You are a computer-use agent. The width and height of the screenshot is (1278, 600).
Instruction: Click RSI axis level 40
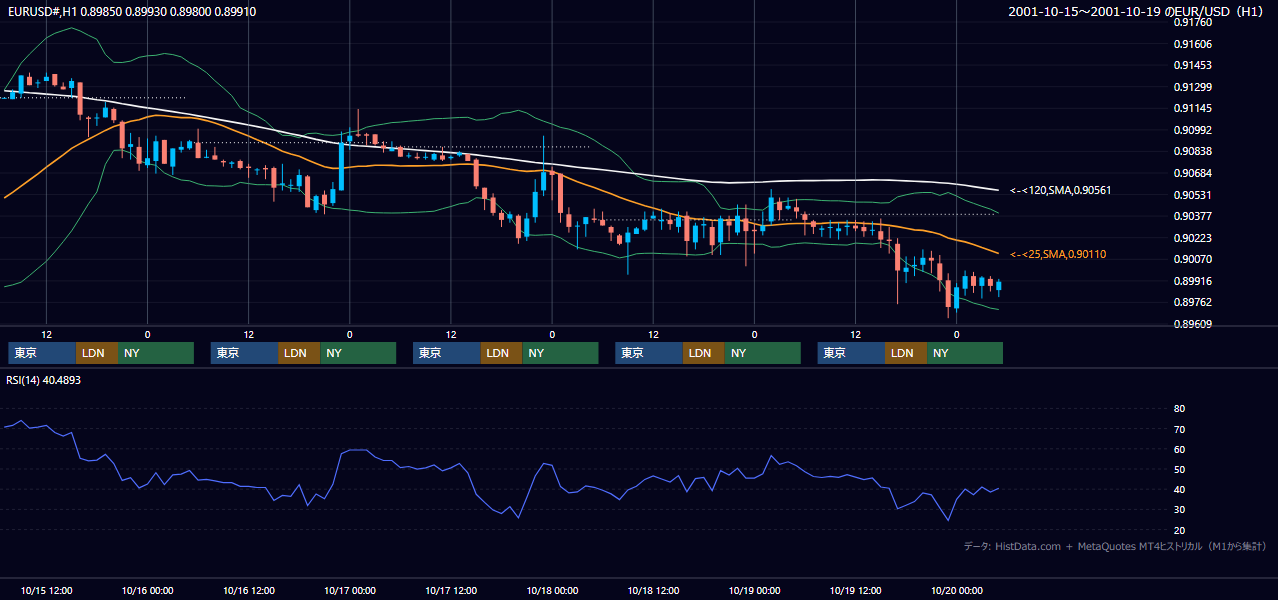(x=1179, y=489)
